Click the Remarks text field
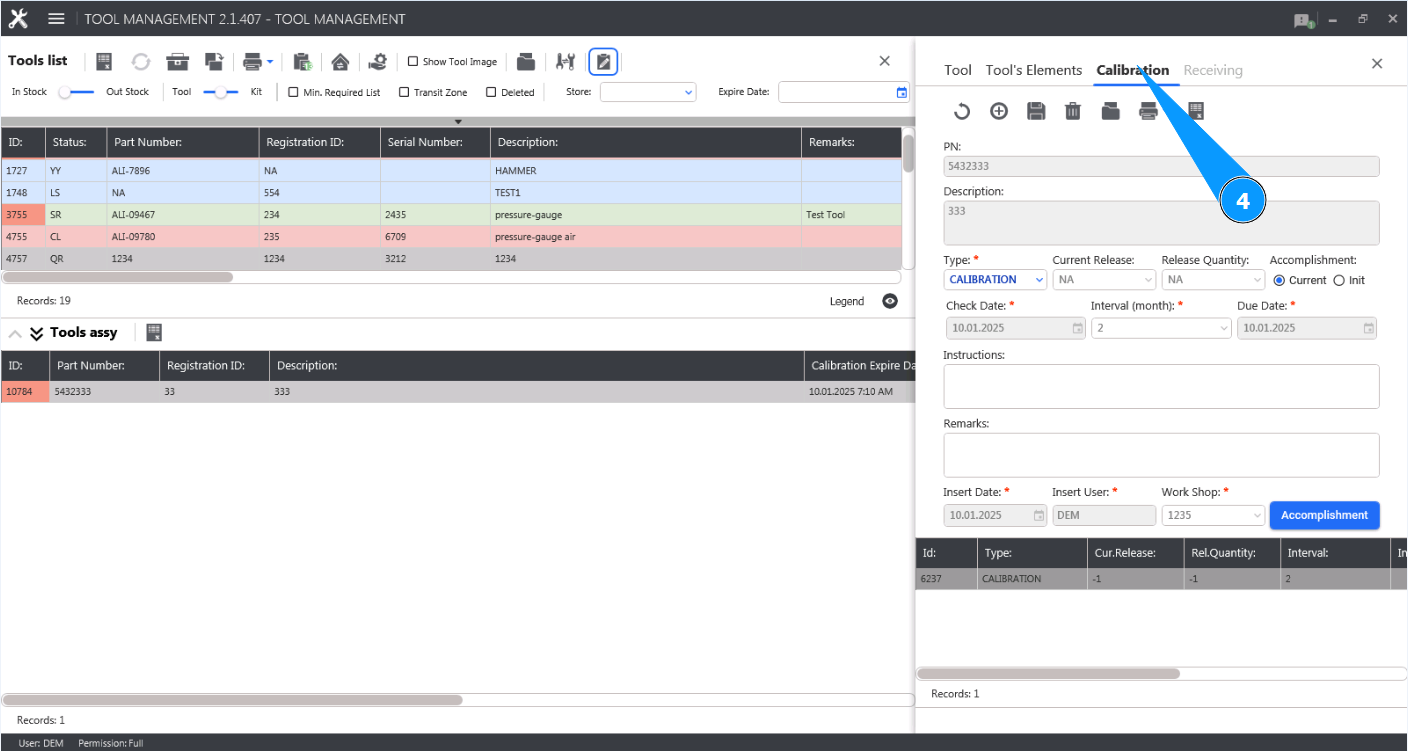Image resolution: width=1408 pixels, height=751 pixels. [1160, 455]
